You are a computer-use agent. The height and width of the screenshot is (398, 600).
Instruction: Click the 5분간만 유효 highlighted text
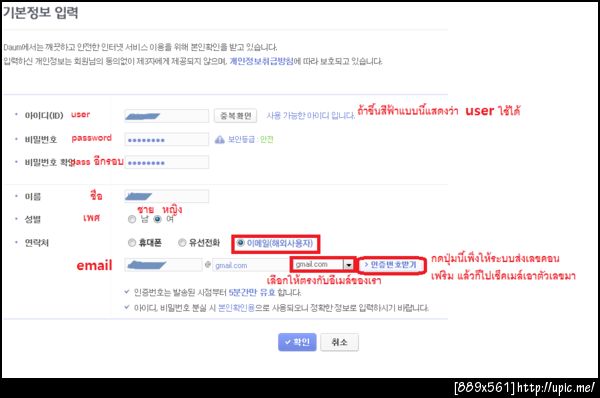click(252, 293)
